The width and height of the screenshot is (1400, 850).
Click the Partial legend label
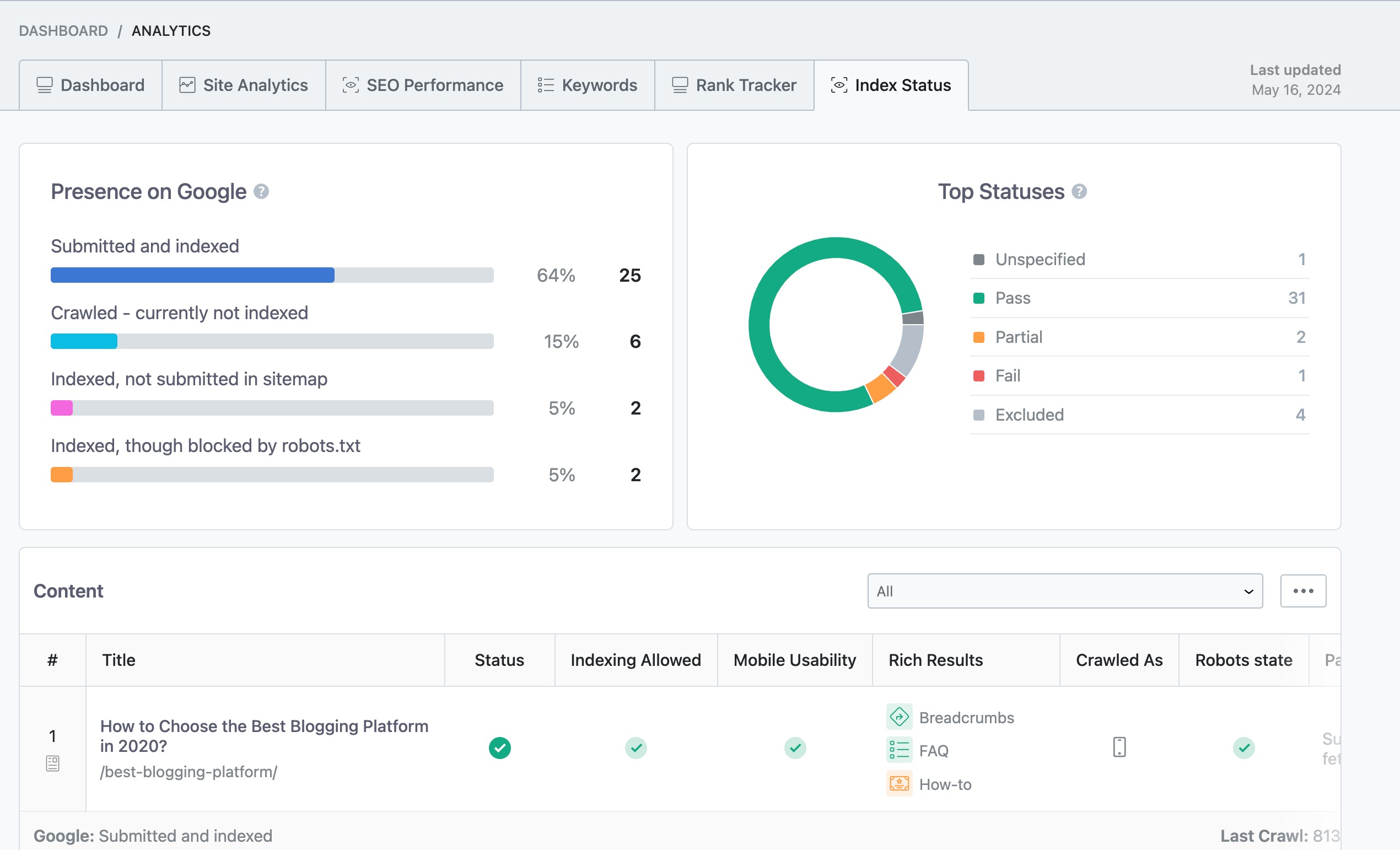(1019, 337)
